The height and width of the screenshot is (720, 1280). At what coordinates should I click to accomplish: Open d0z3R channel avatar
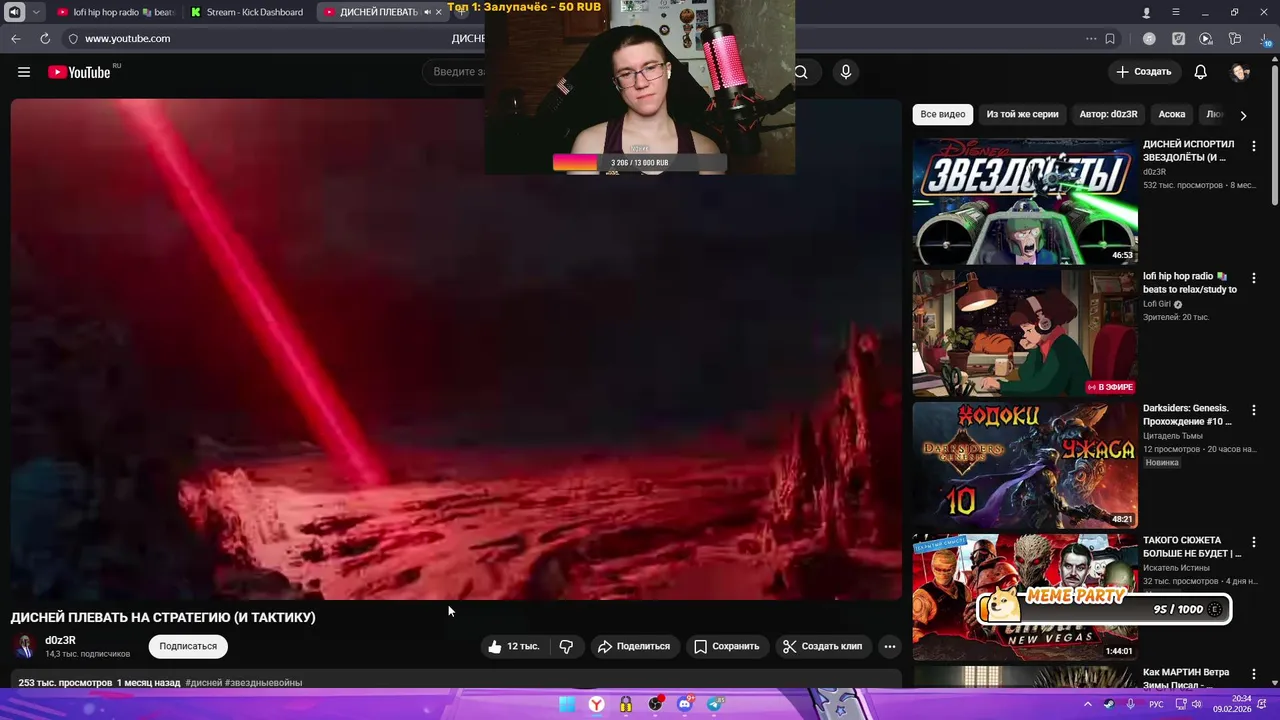25,646
